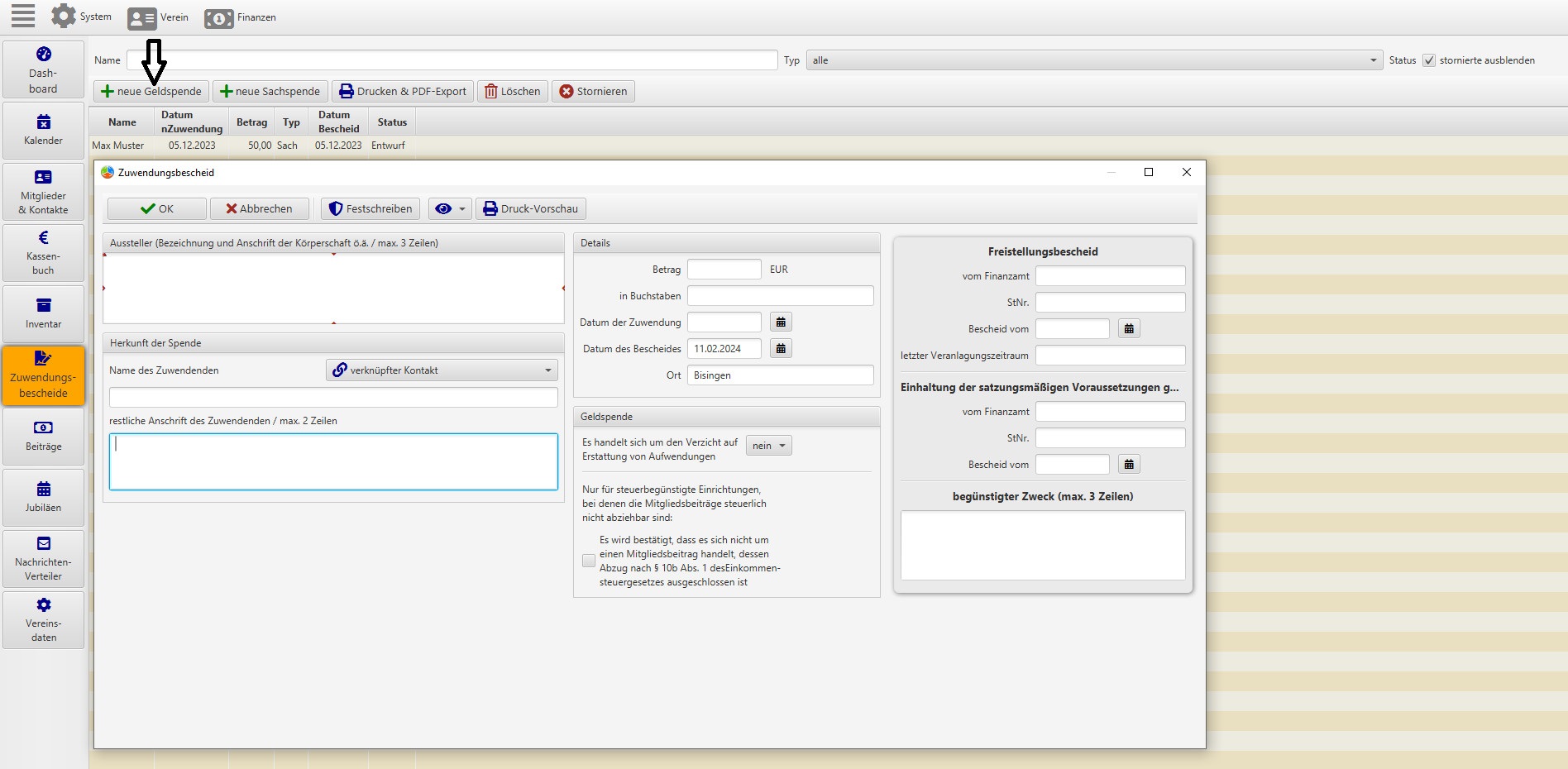The width and height of the screenshot is (1568, 769).
Task: Click Drucken & PDF-Export button
Action: tap(403, 91)
